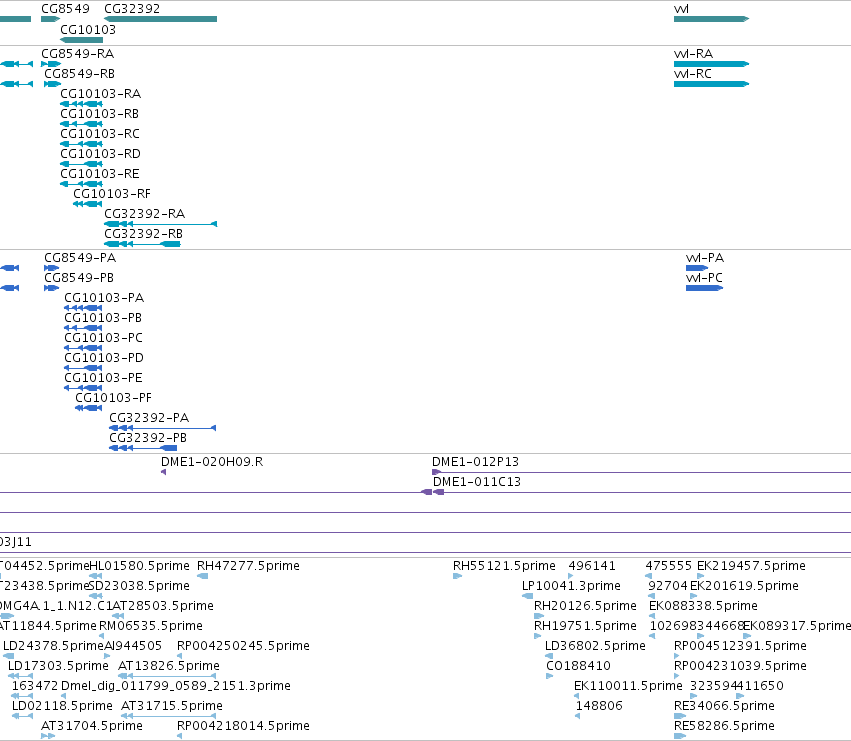Select the CG10103 gene bar glyph

pyautogui.click(x=81, y=40)
